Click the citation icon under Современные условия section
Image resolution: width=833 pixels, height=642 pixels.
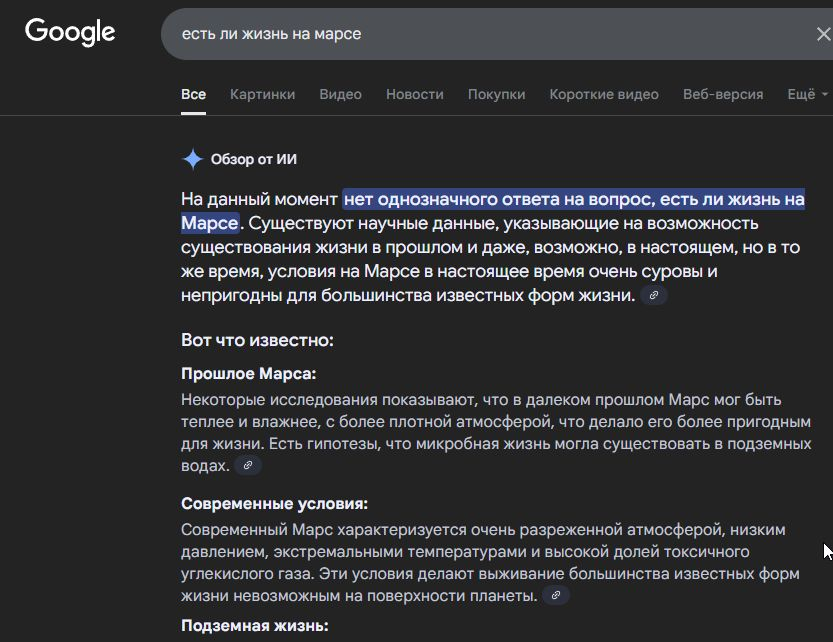pos(554,593)
